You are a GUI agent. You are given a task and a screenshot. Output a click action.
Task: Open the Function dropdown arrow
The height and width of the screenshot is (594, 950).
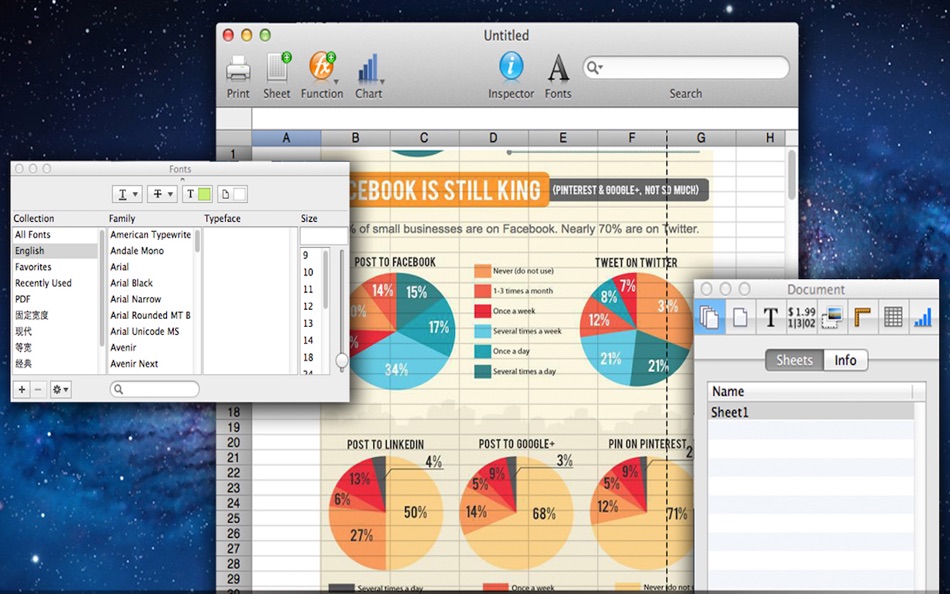click(336, 81)
